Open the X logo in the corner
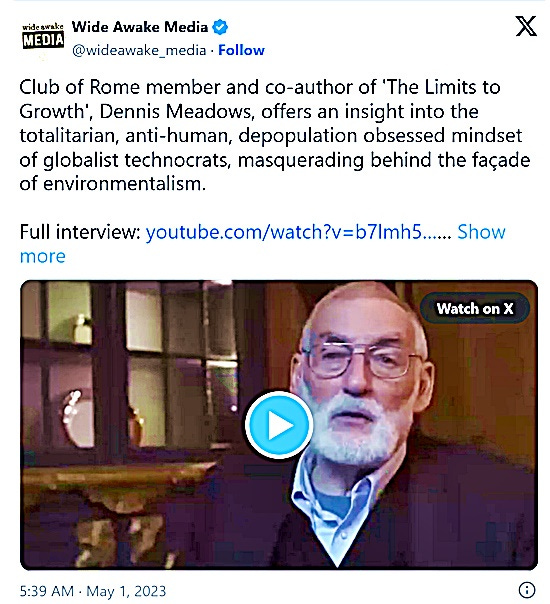550x604 pixels. pyautogui.click(x=526, y=26)
